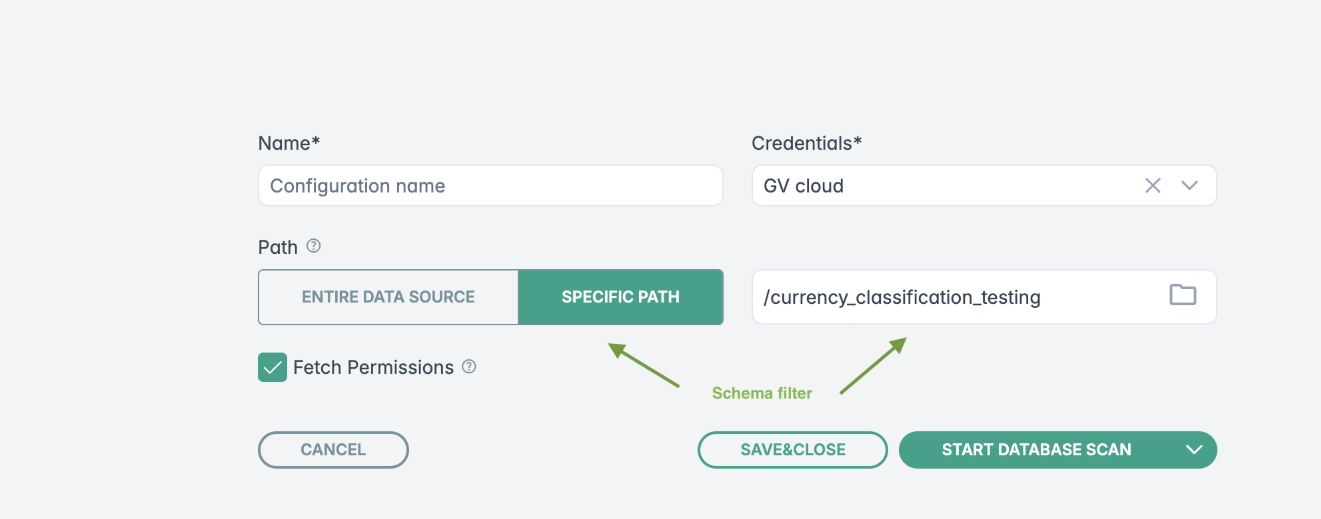Click the Credentials* field label
This screenshot has height=519, width=1321.
pos(806,143)
